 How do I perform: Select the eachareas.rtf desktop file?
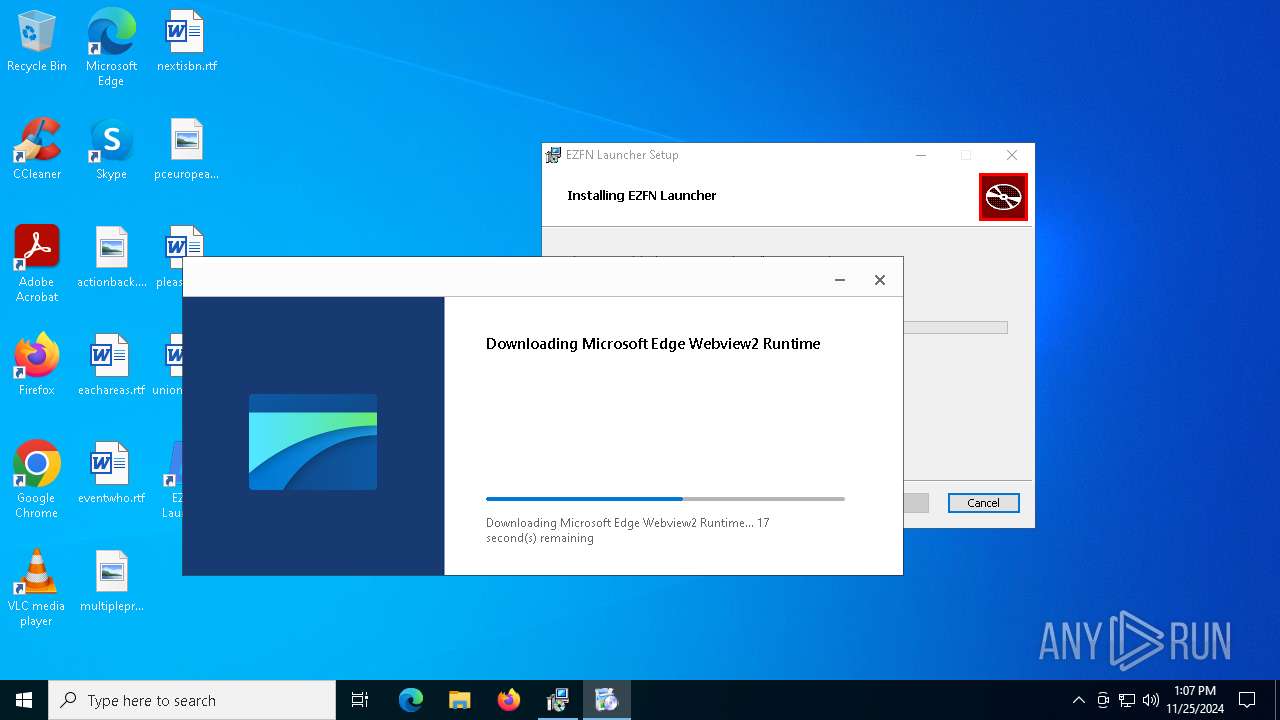pos(111,365)
